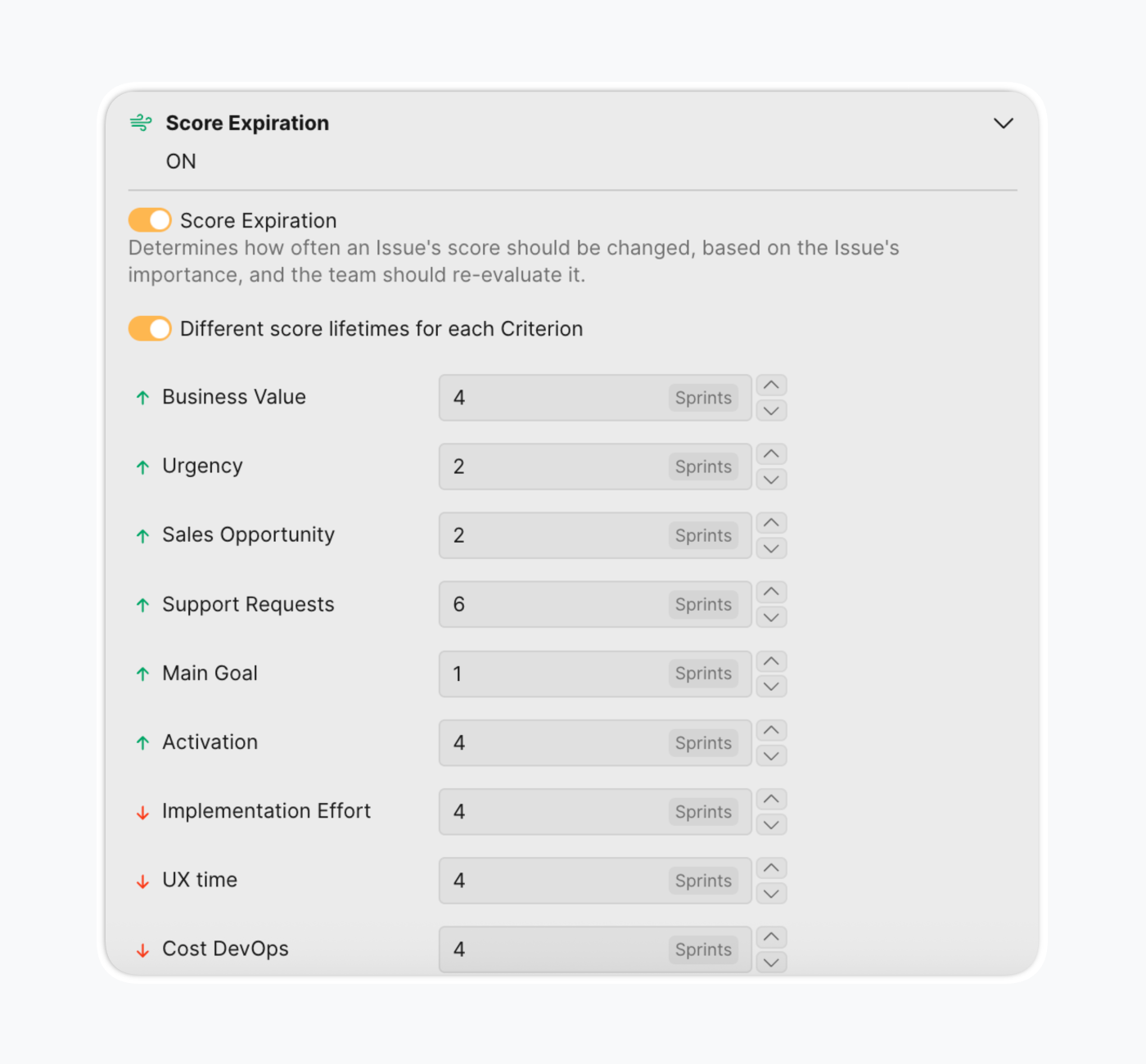
Task: Disable different score lifetimes per Criterion toggle
Action: [150, 329]
